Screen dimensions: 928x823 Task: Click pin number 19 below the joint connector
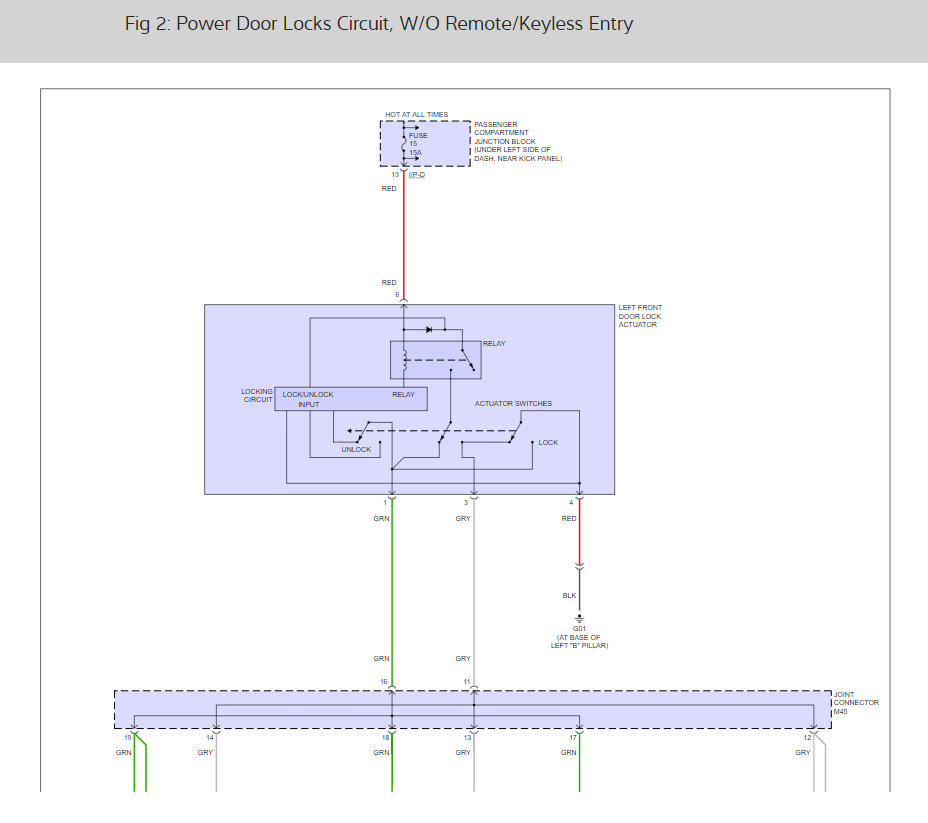[x=128, y=738]
